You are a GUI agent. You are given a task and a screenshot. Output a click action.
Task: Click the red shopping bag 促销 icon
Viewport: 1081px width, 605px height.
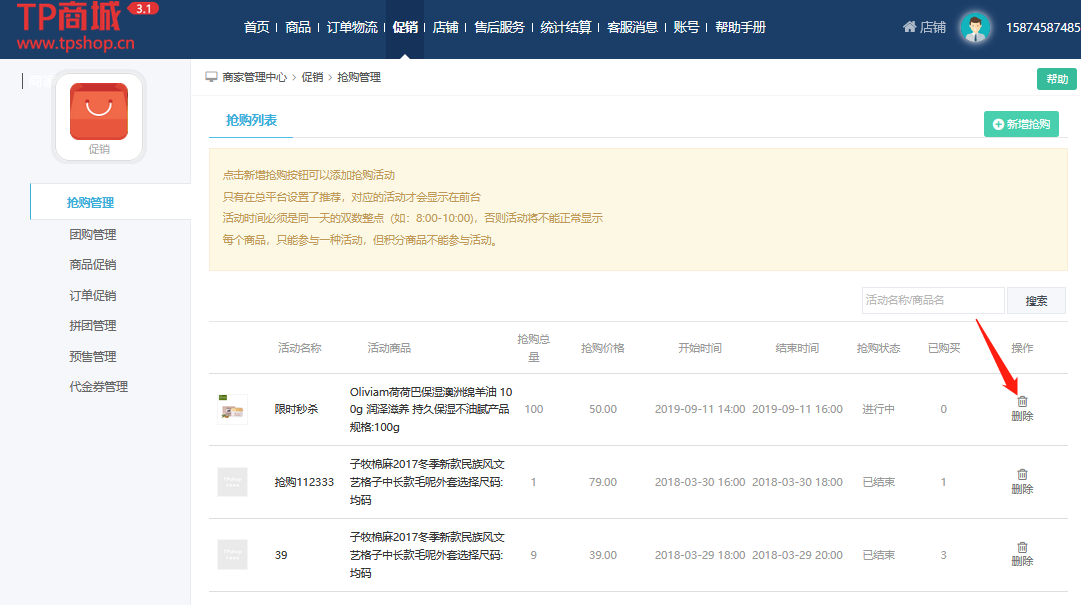[x=98, y=111]
